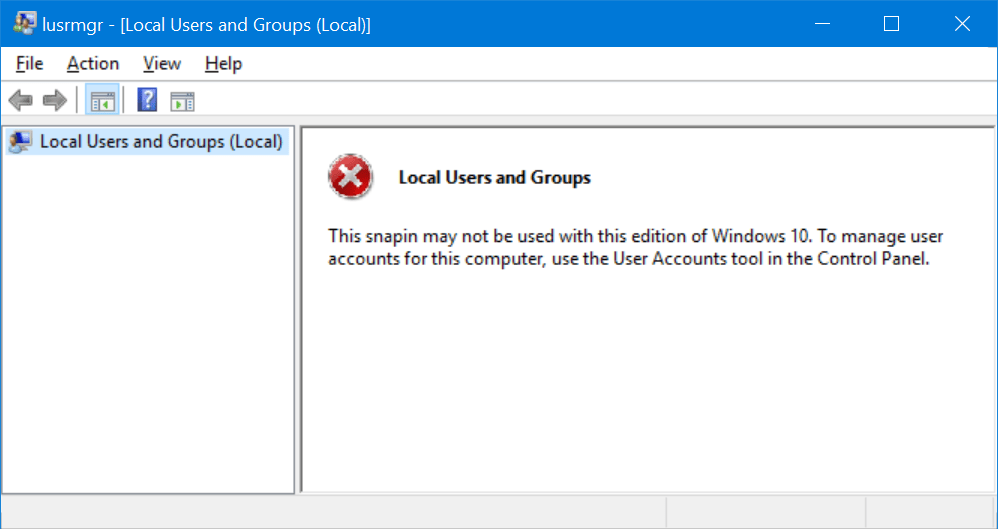Open the Action menu
The height and width of the screenshot is (529, 998).
click(x=93, y=64)
